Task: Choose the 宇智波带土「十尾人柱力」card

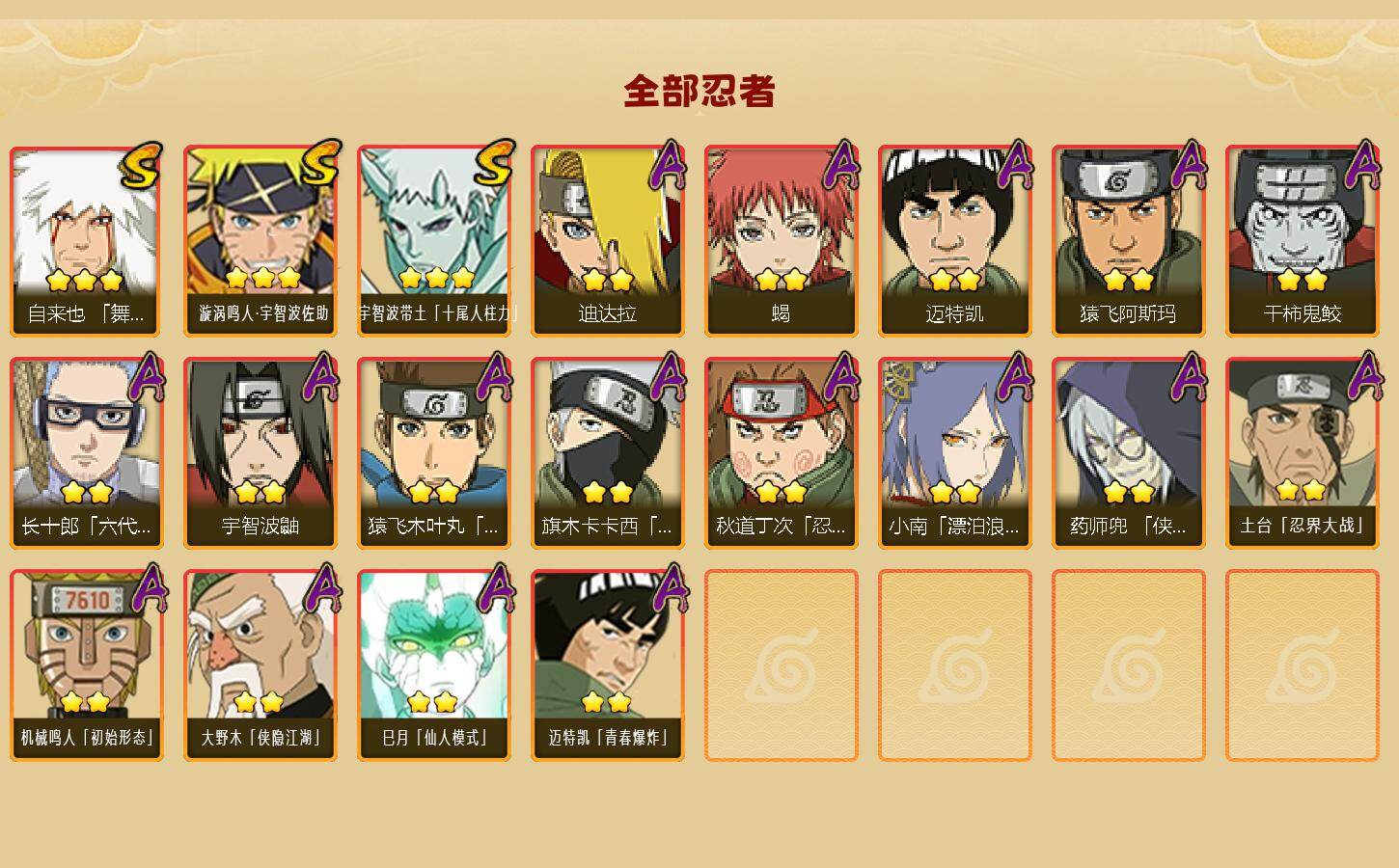Action: click(434, 241)
